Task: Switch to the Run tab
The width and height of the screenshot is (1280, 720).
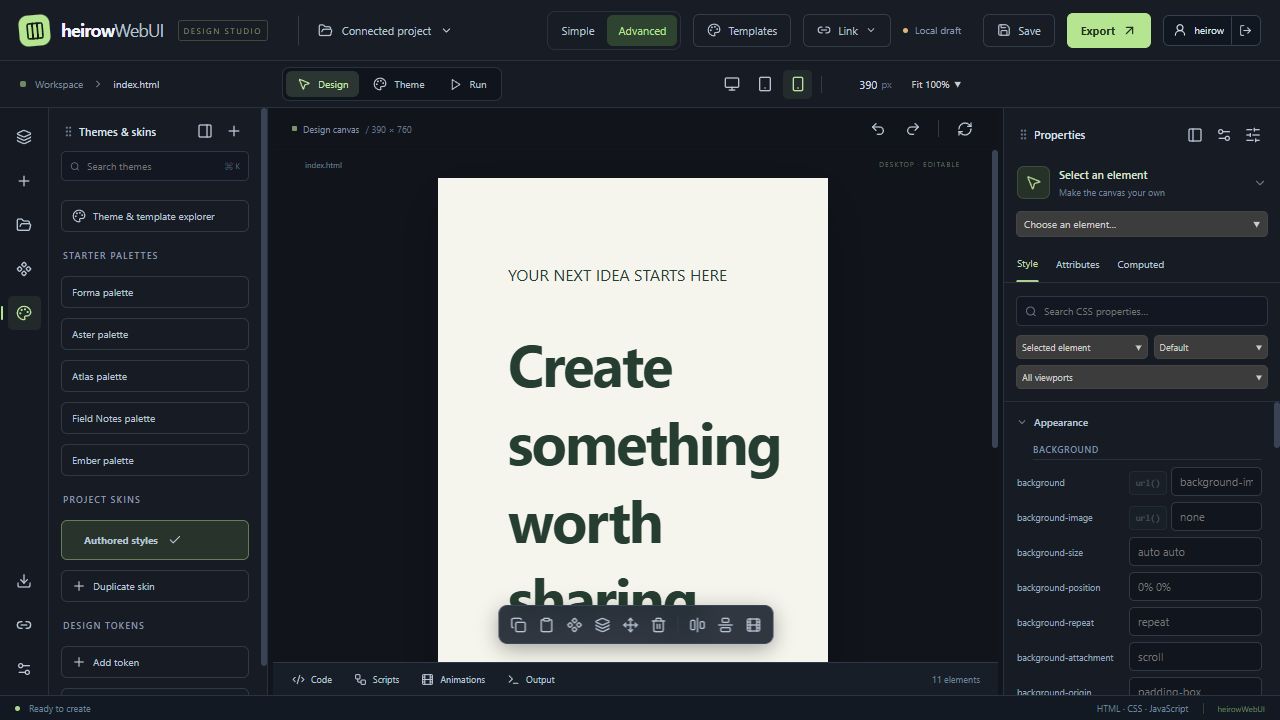Action: (468, 84)
